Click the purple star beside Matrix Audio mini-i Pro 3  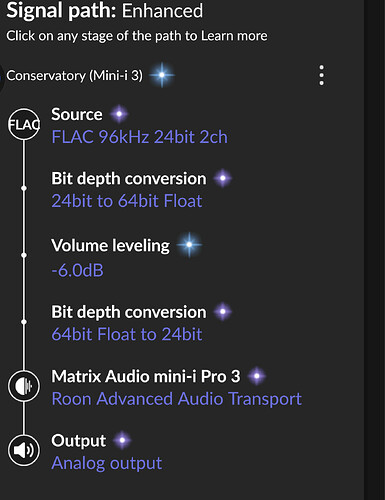tap(257, 376)
